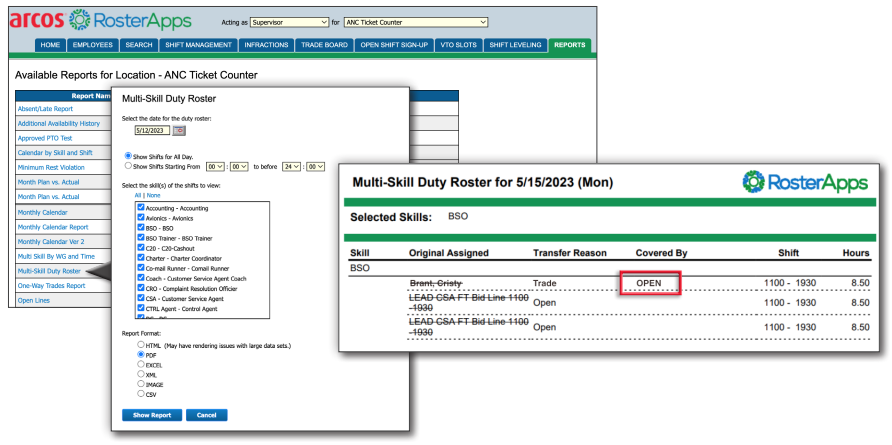Click OPEN in the Covered By column
892x445 pixels.
(x=649, y=283)
